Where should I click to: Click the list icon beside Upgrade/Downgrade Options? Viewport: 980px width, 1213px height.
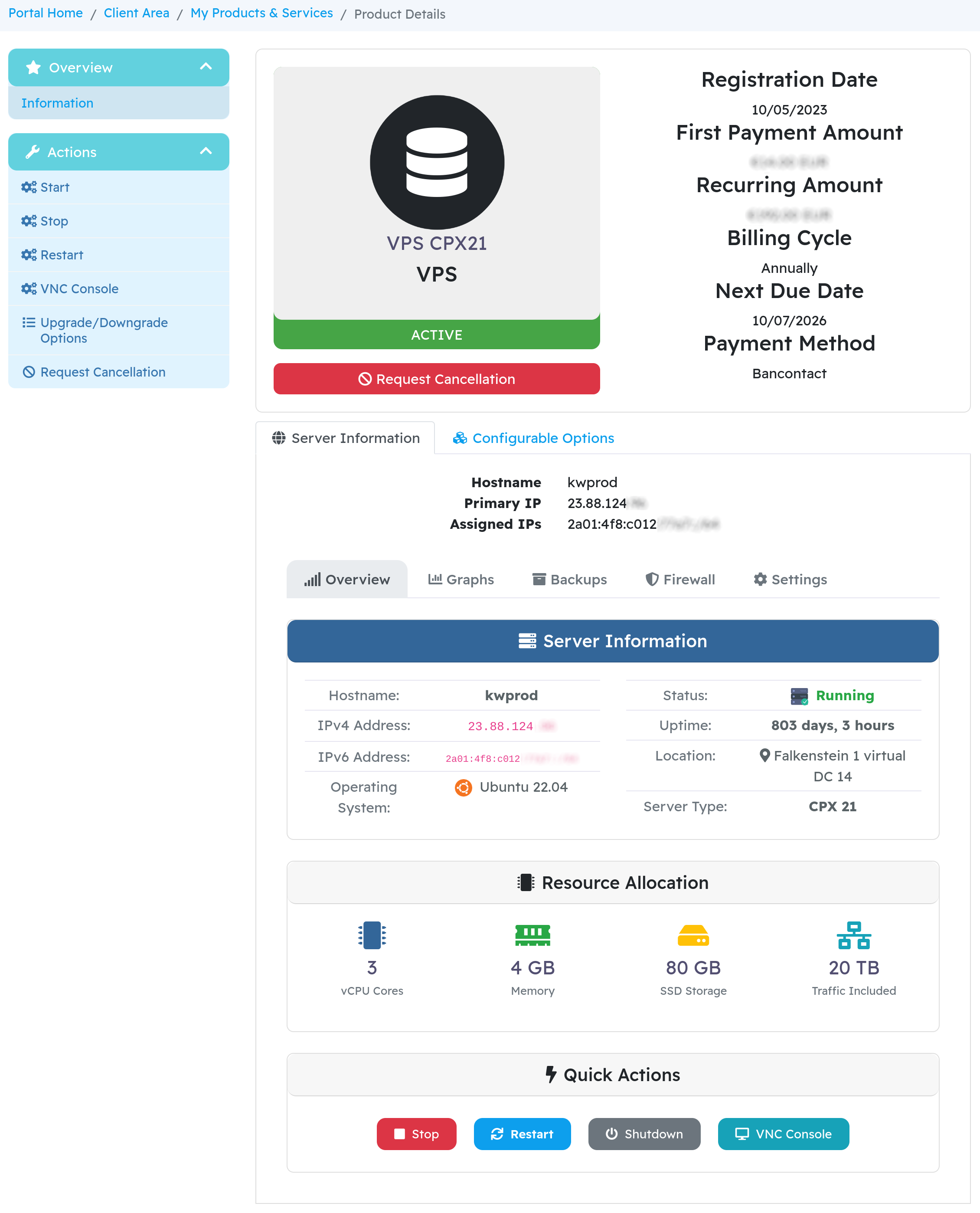pyautogui.click(x=29, y=322)
